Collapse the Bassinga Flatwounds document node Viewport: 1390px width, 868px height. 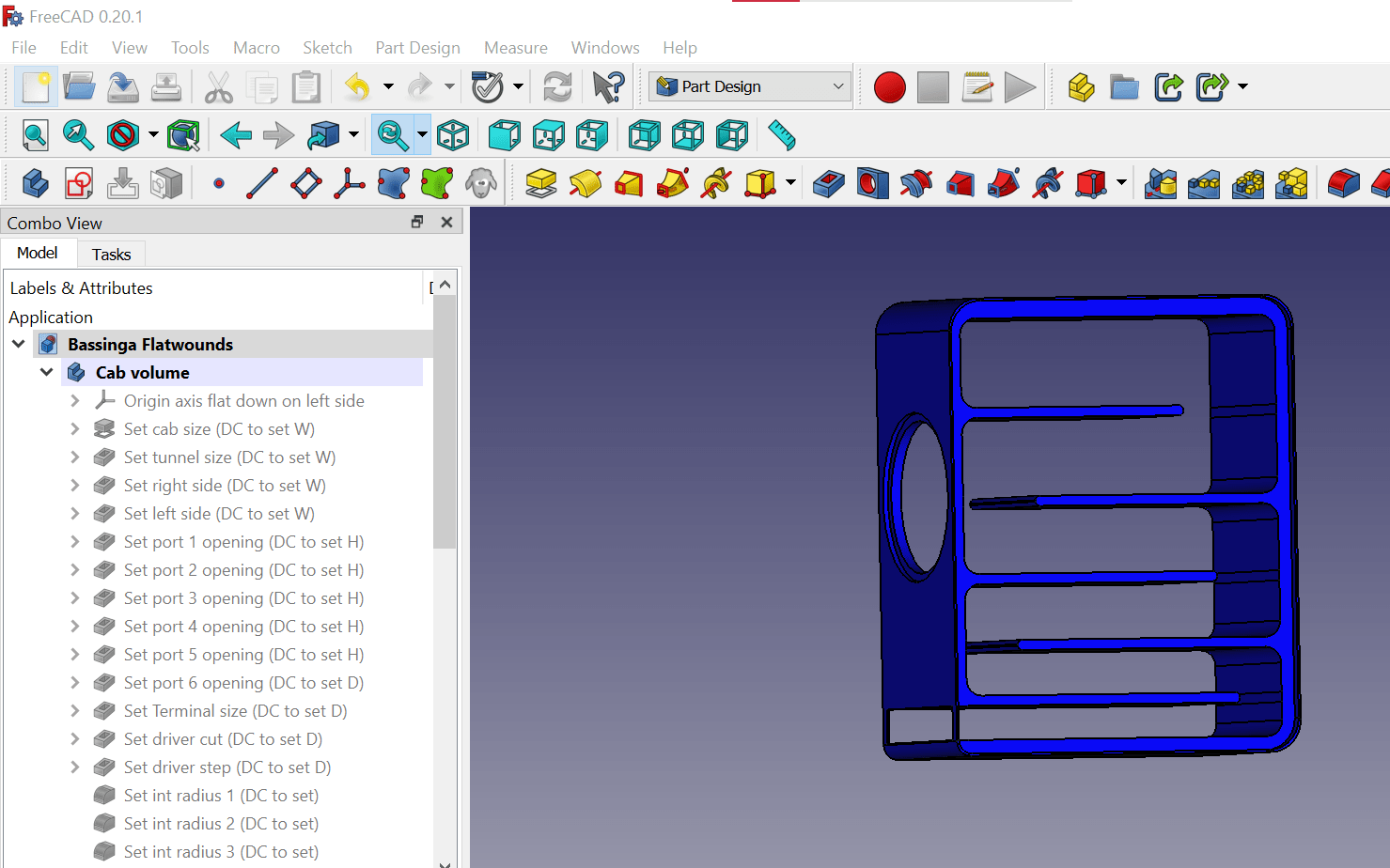coord(19,345)
